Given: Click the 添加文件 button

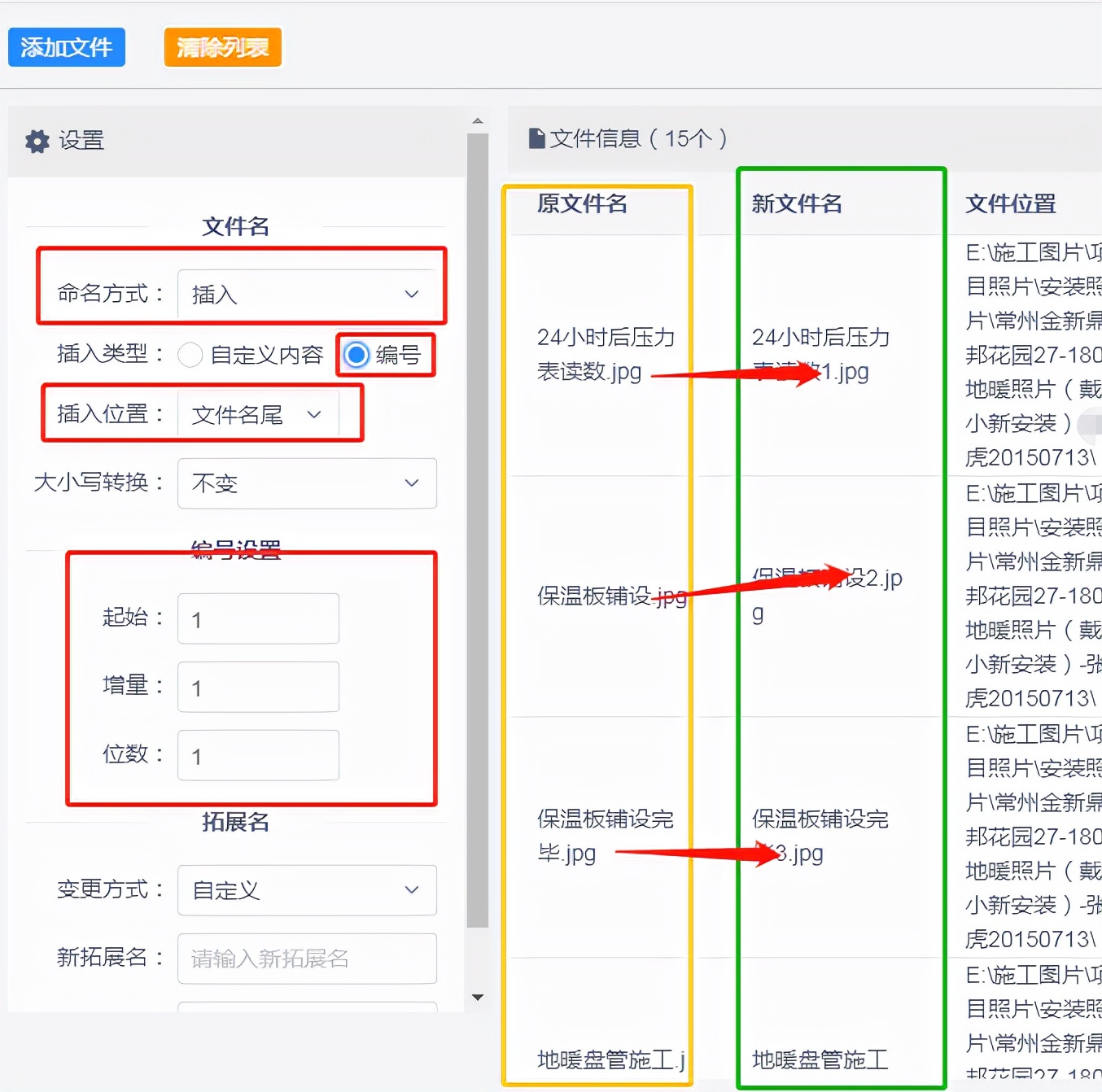Looking at the screenshot, I should [x=66, y=47].
